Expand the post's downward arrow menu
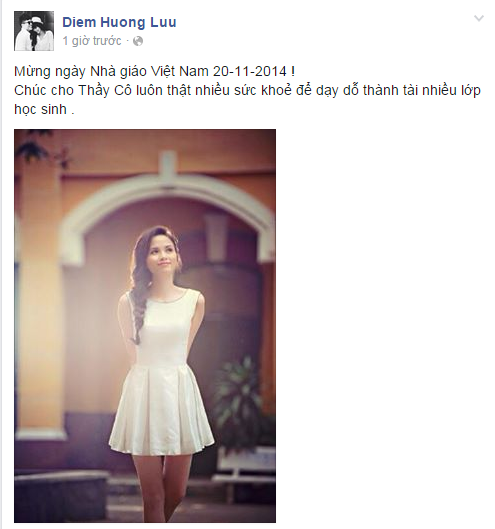This screenshot has height=529, width=495. tap(479, 18)
